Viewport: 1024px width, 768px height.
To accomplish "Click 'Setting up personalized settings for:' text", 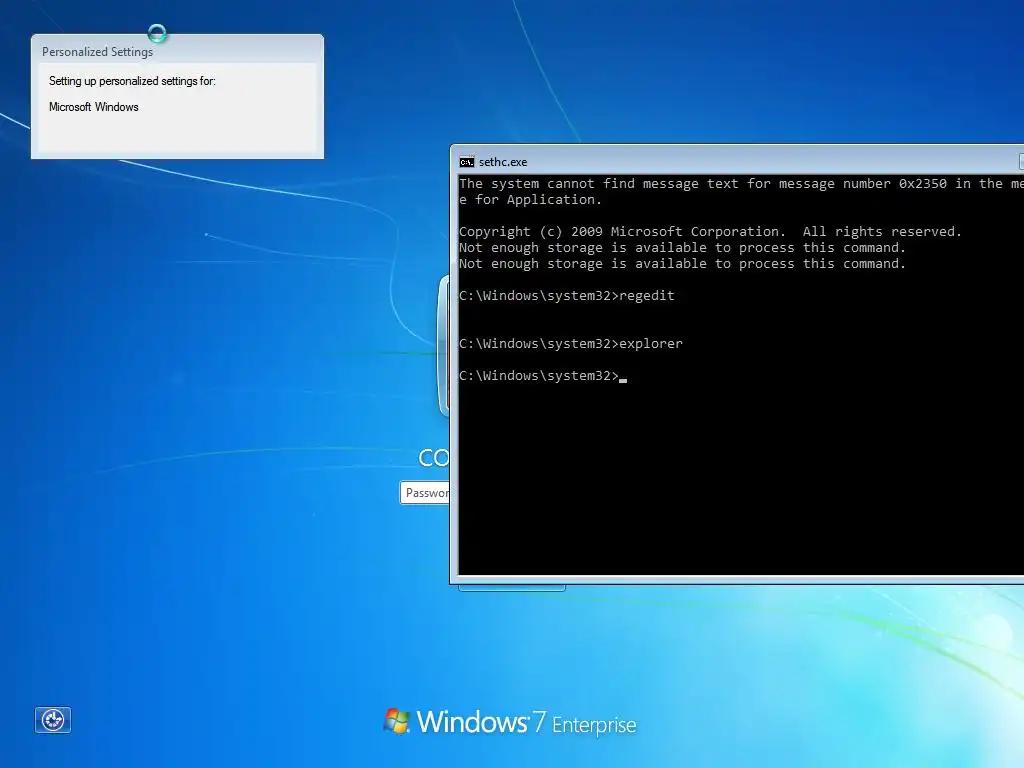I will tap(132, 81).
